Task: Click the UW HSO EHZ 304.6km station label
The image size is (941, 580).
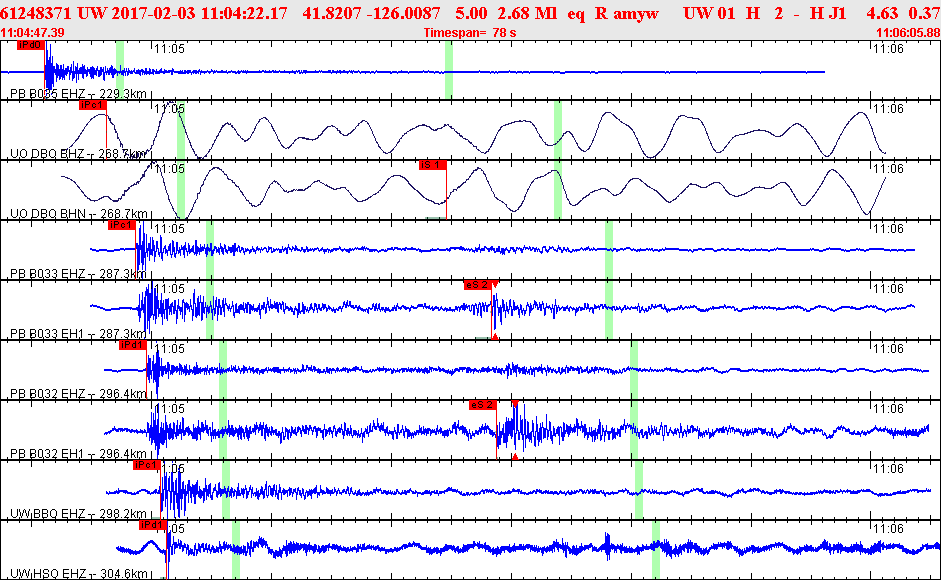Action: point(78,574)
